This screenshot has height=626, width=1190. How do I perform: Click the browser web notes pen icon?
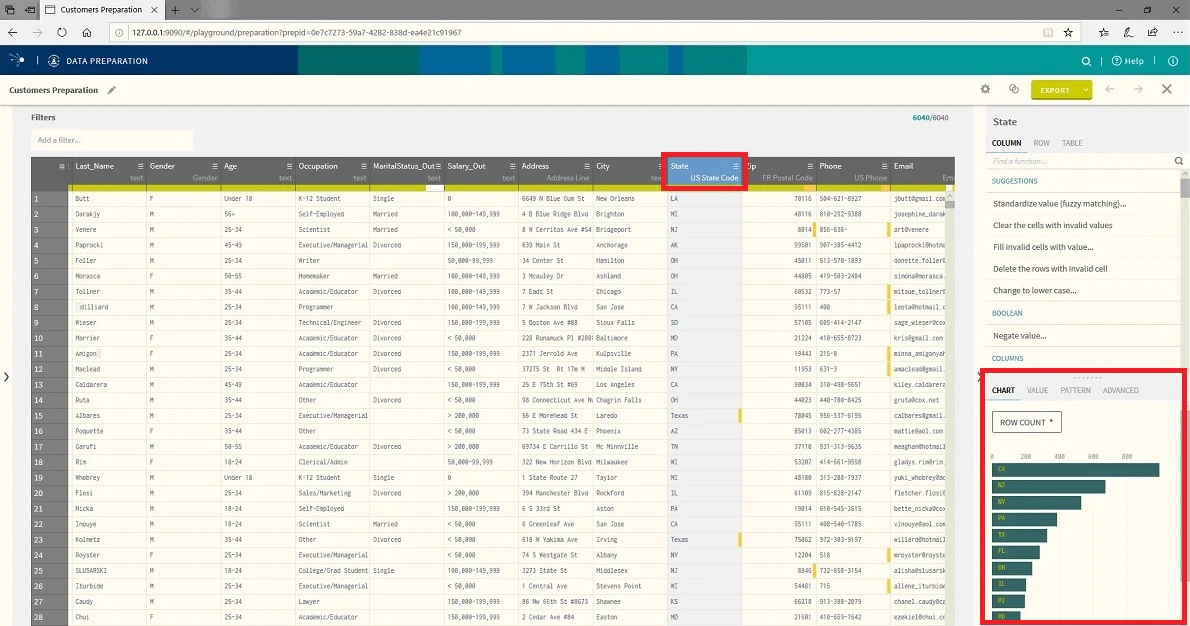(x=1128, y=33)
